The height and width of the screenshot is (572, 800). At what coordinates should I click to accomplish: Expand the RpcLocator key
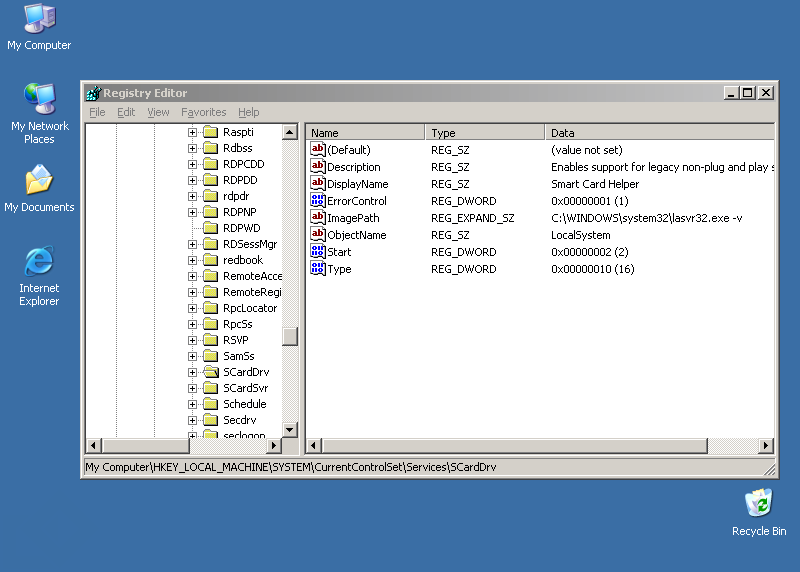click(192, 308)
